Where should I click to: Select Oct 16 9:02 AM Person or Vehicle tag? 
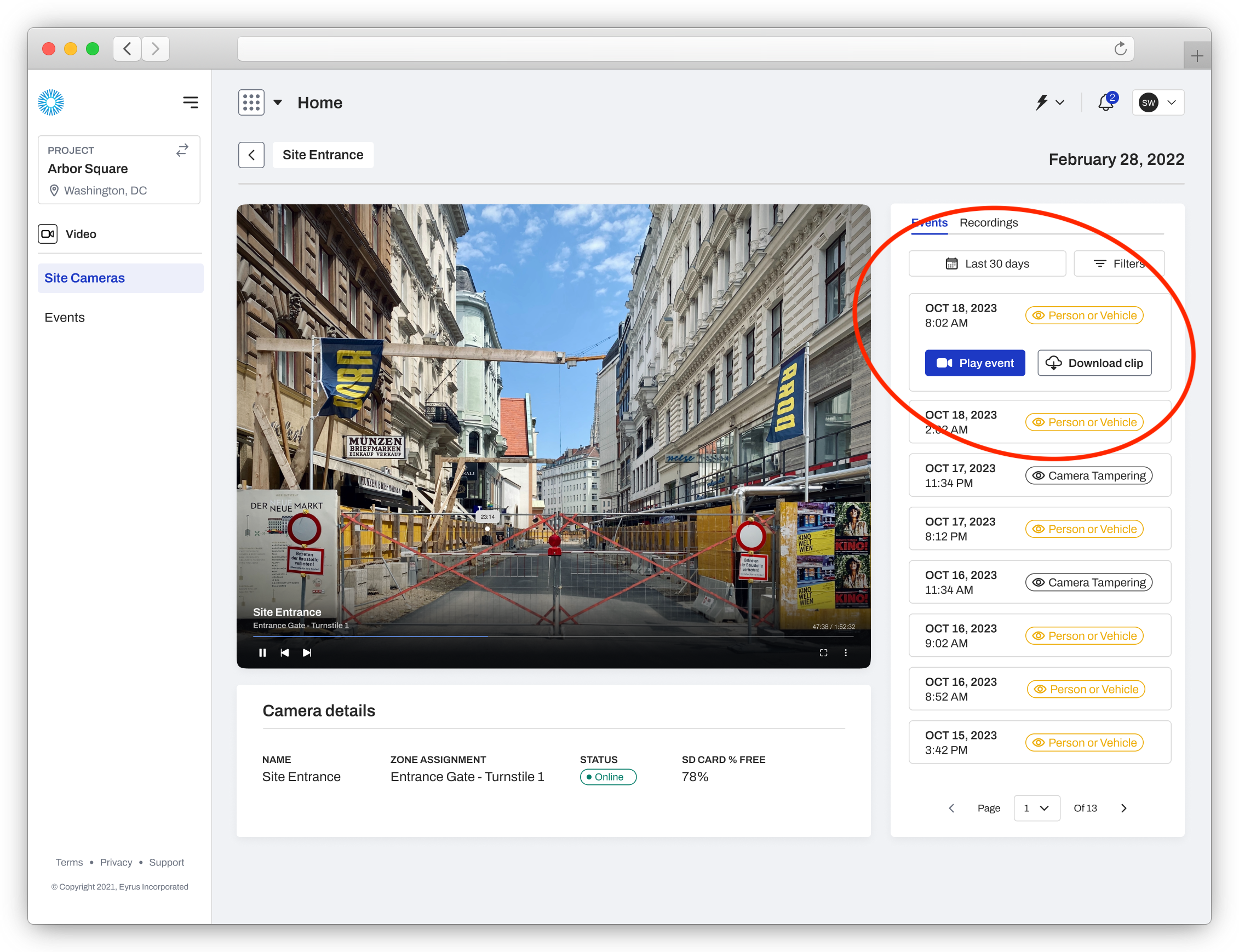(1084, 636)
